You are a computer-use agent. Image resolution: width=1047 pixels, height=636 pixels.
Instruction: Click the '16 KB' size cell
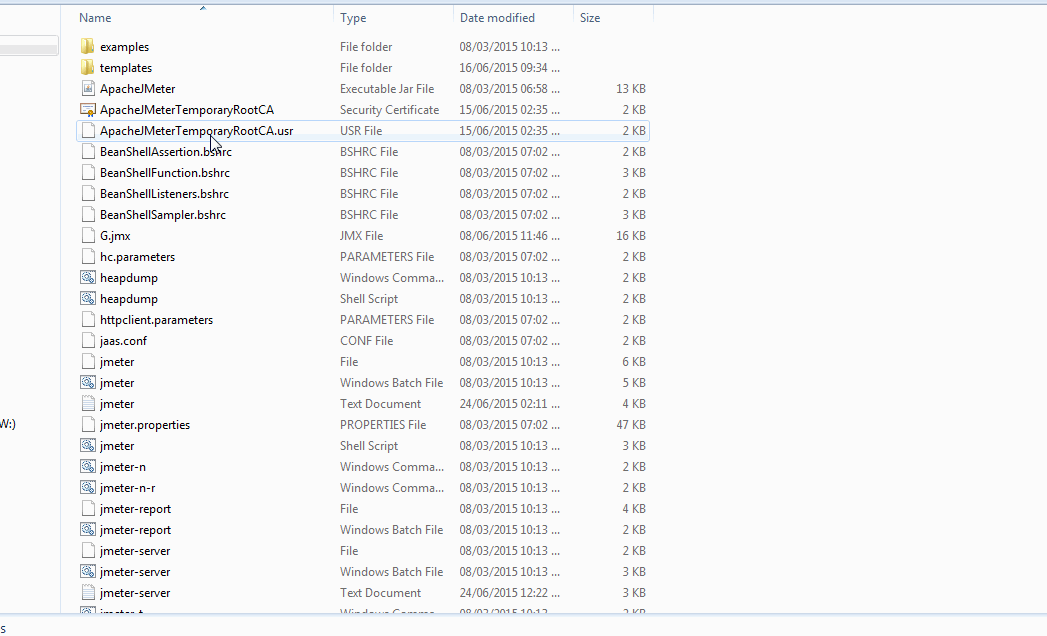(630, 236)
